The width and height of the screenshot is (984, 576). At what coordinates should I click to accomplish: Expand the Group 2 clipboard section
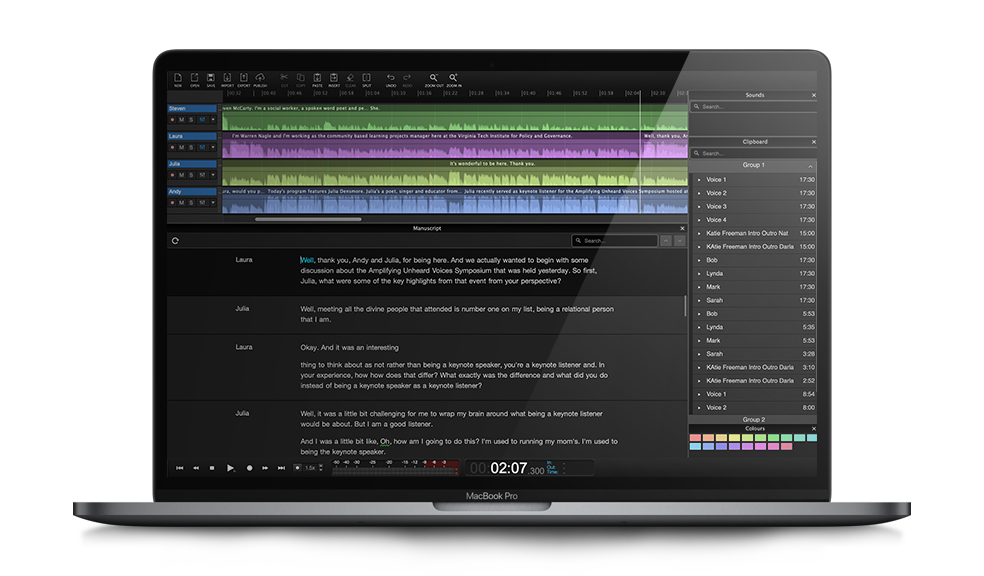[753, 420]
